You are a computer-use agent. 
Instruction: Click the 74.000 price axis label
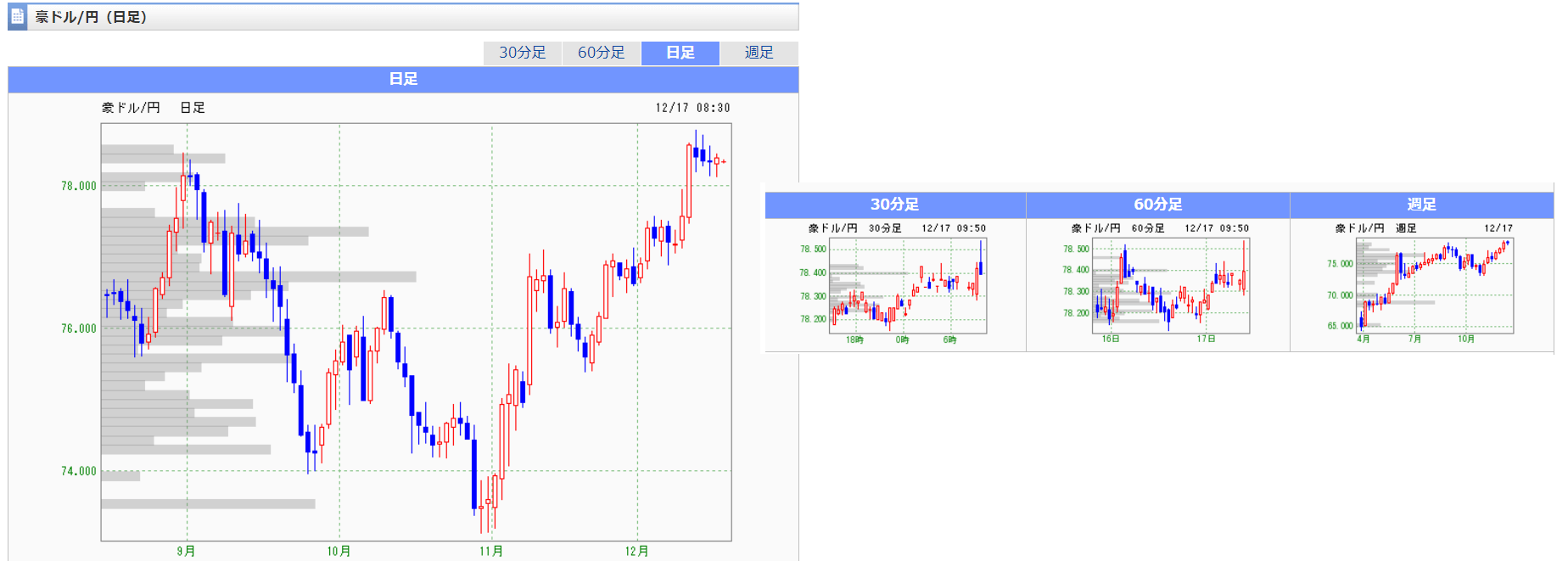pos(79,471)
